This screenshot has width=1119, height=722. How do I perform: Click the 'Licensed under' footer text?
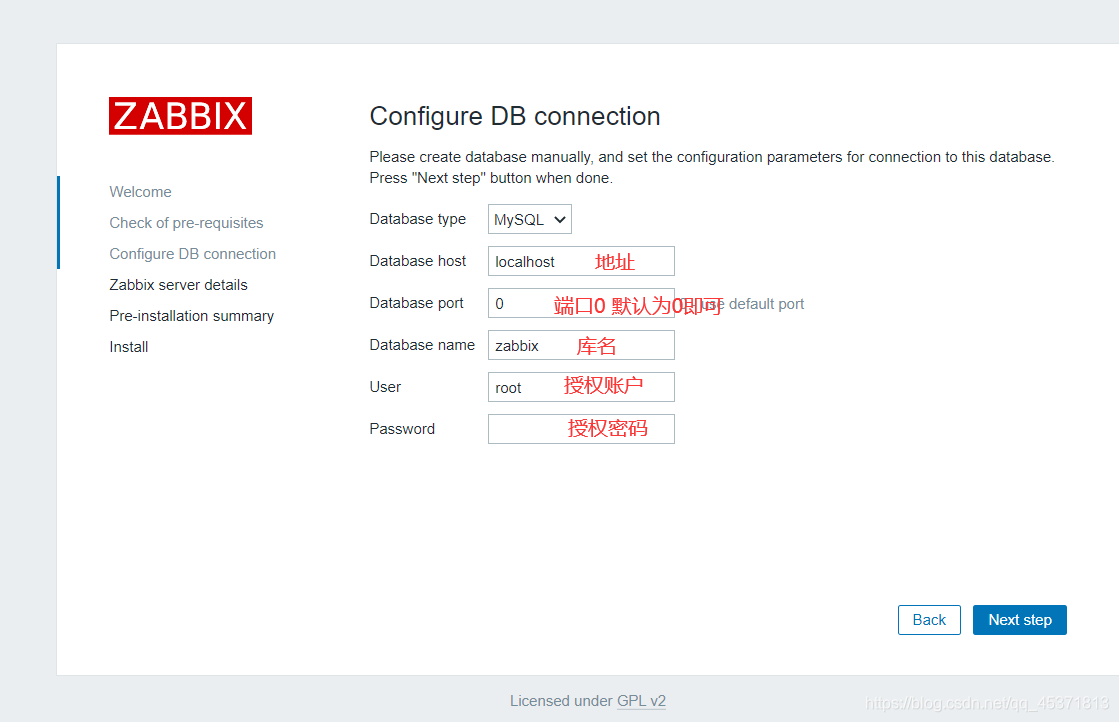pyautogui.click(x=561, y=701)
